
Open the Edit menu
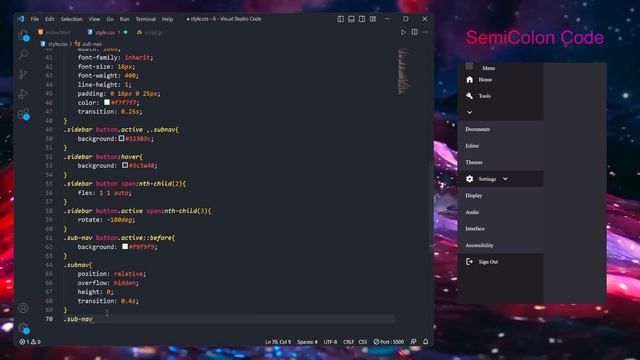(x=49, y=19)
